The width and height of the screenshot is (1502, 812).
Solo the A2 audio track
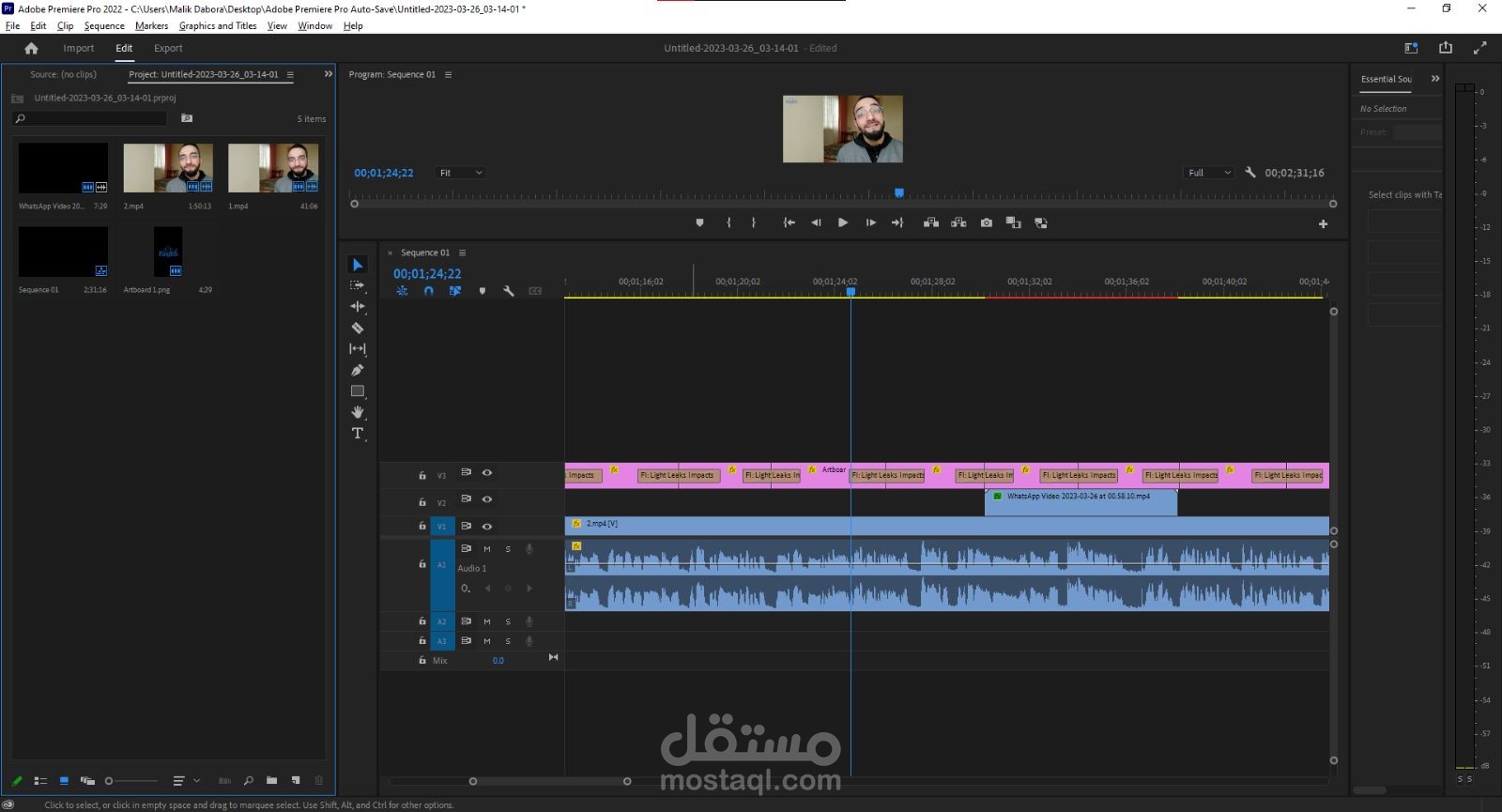tap(509, 621)
